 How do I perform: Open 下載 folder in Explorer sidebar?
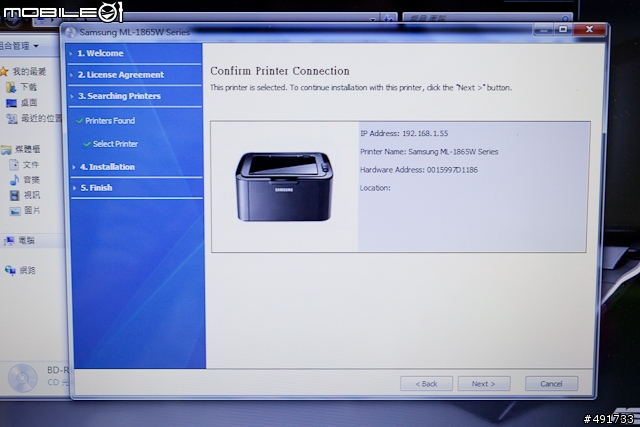(29, 87)
